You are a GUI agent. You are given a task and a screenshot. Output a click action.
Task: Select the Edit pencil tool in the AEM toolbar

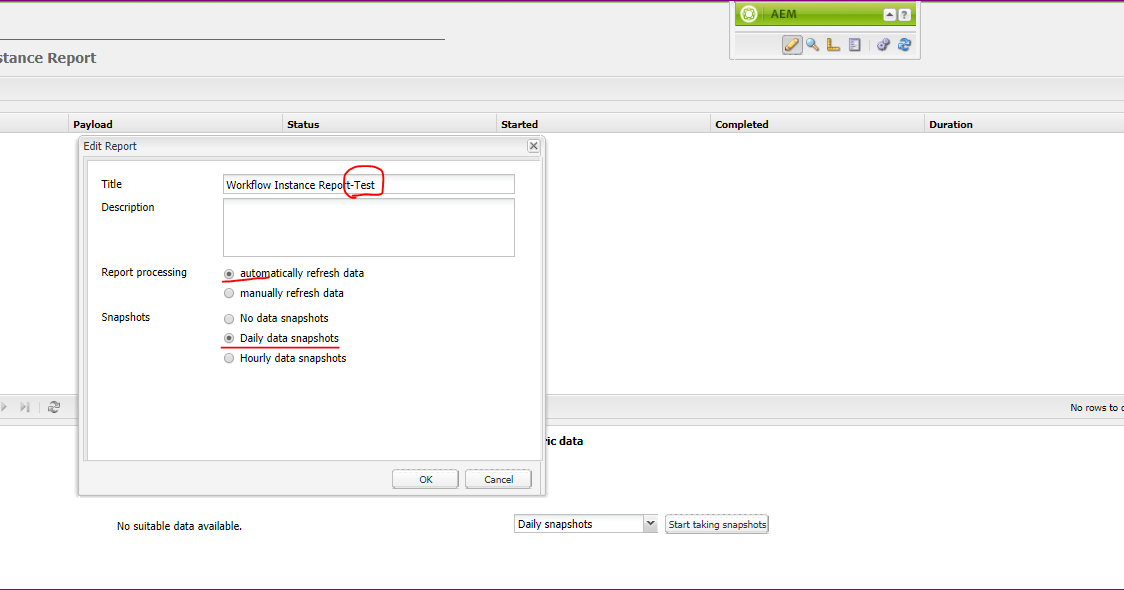click(792, 45)
